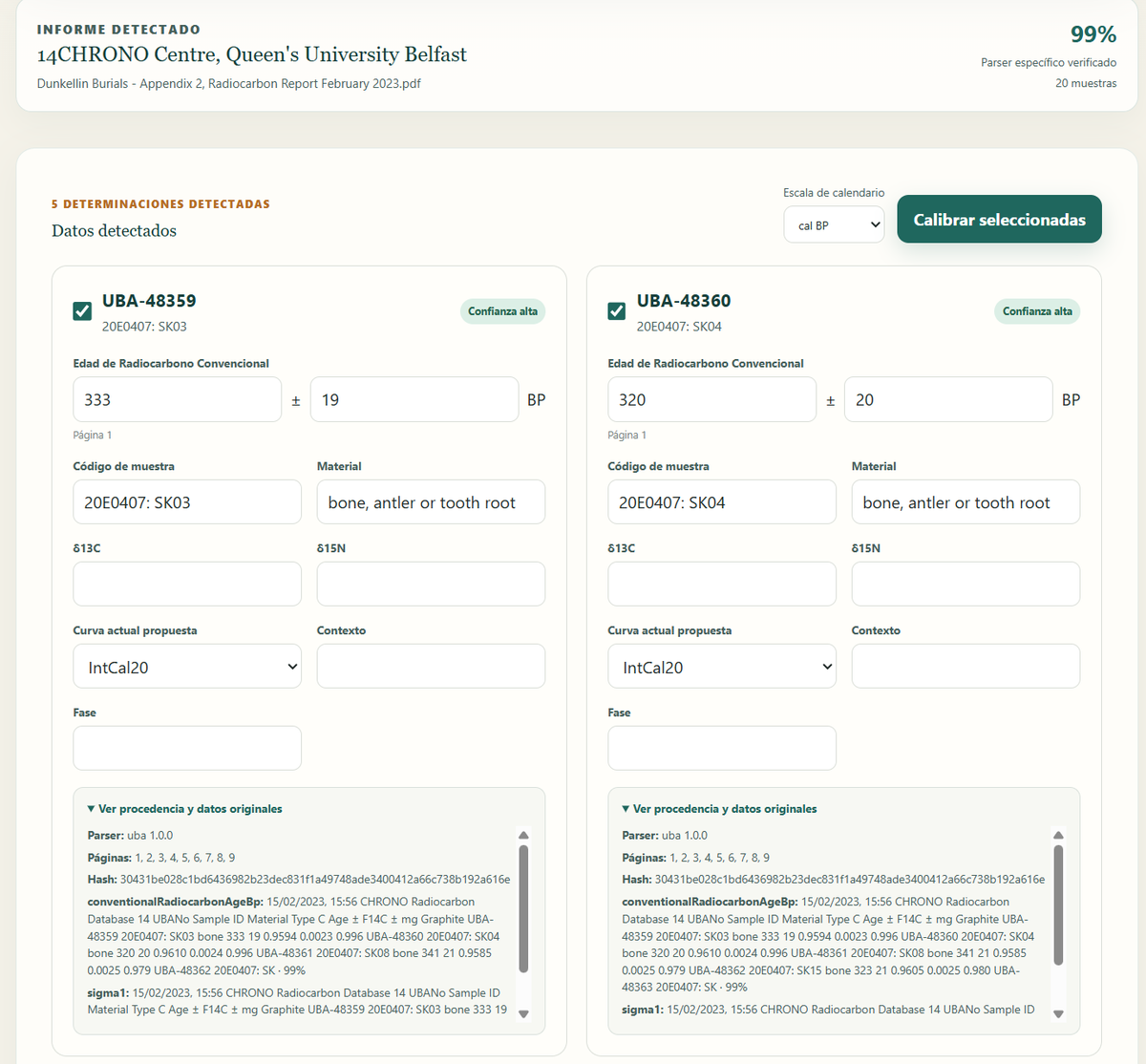Click the radiocarbon age field showing 320
The width and height of the screenshot is (1146, 1064).
coord(712,399)
